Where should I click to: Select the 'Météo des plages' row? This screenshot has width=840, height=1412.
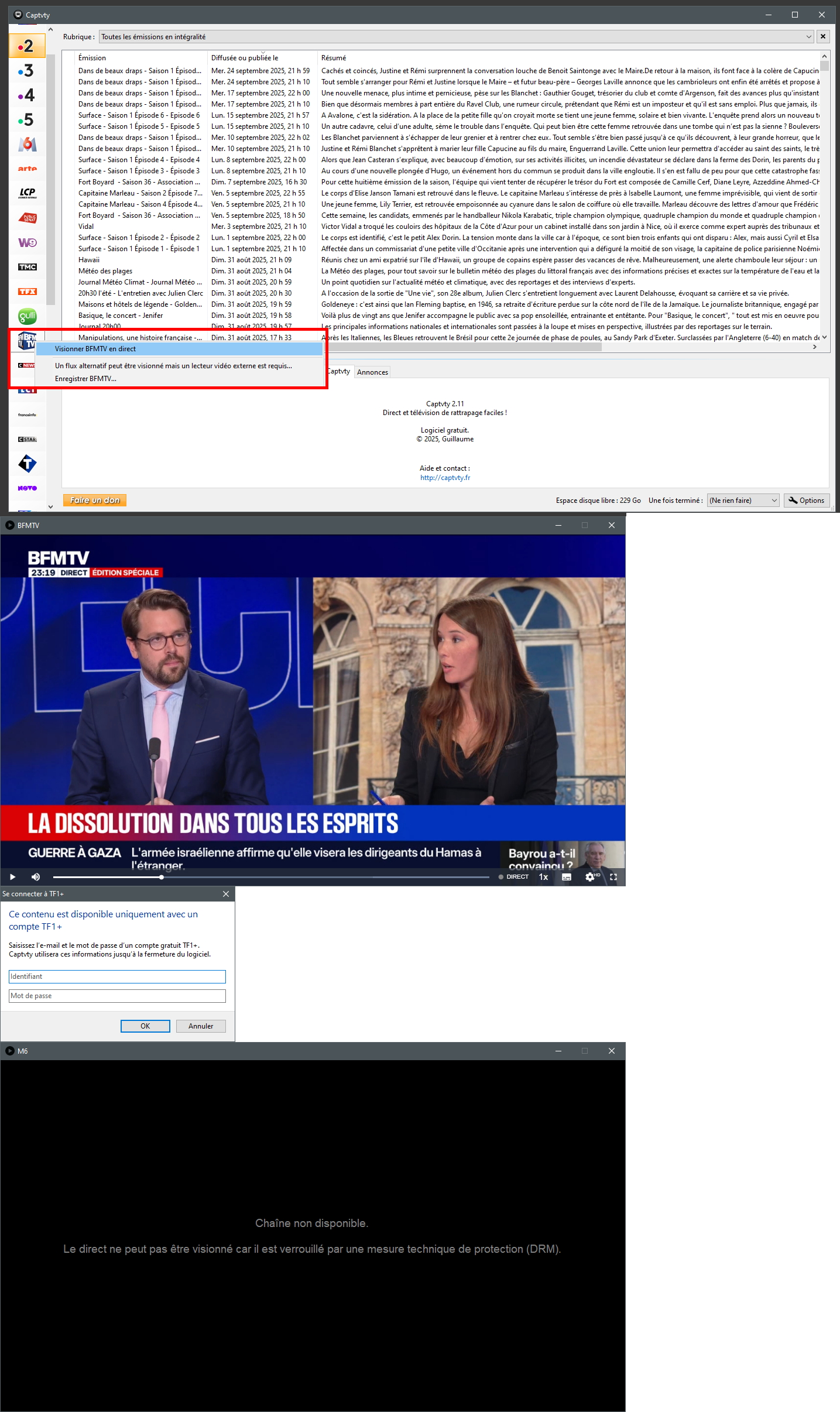[x=448, y=271]
